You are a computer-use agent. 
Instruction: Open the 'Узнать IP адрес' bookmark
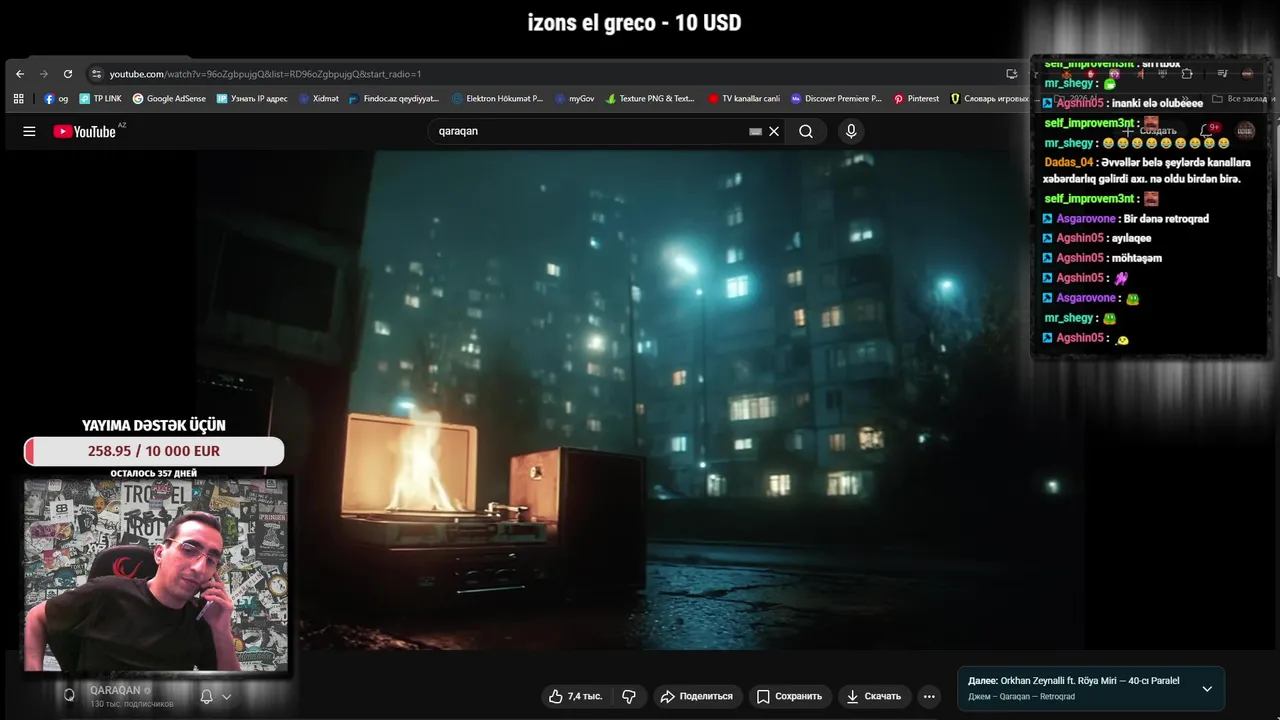[252, 99]
